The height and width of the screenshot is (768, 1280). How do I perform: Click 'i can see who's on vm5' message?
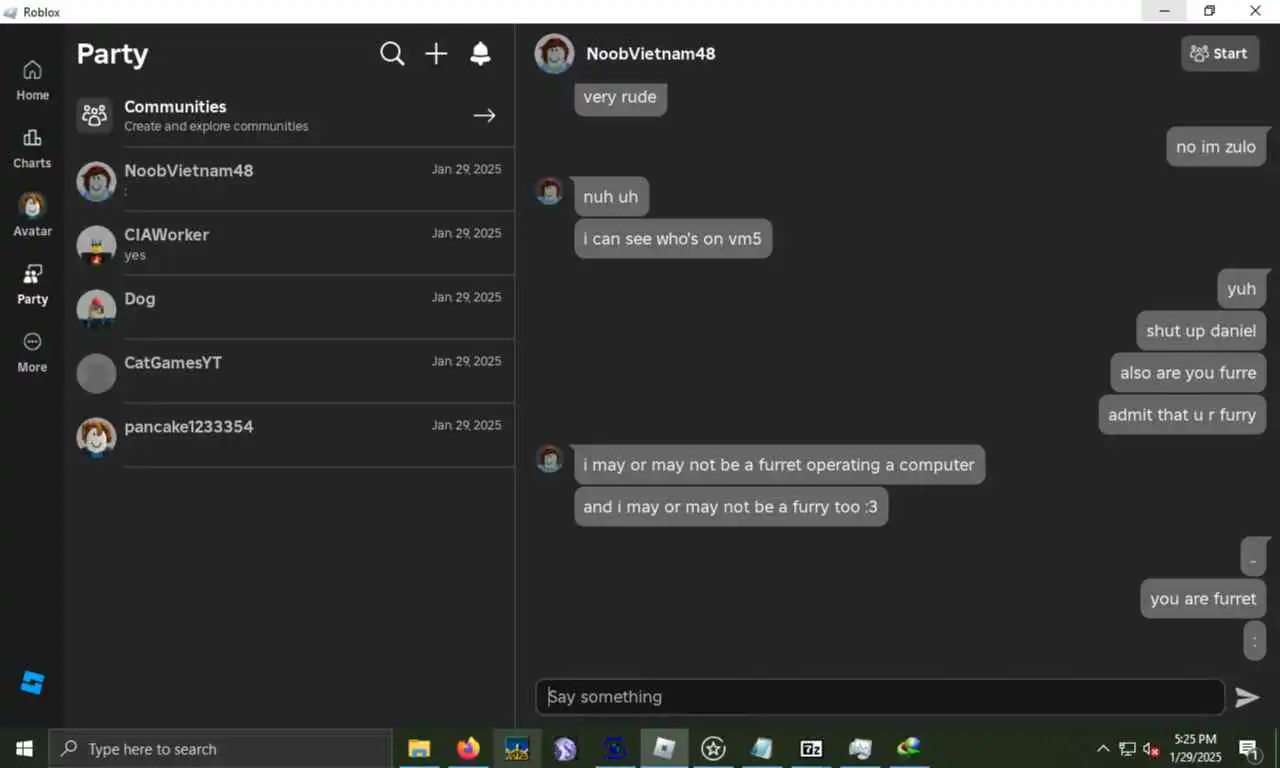pyautogui.click(x=673, y=239)
